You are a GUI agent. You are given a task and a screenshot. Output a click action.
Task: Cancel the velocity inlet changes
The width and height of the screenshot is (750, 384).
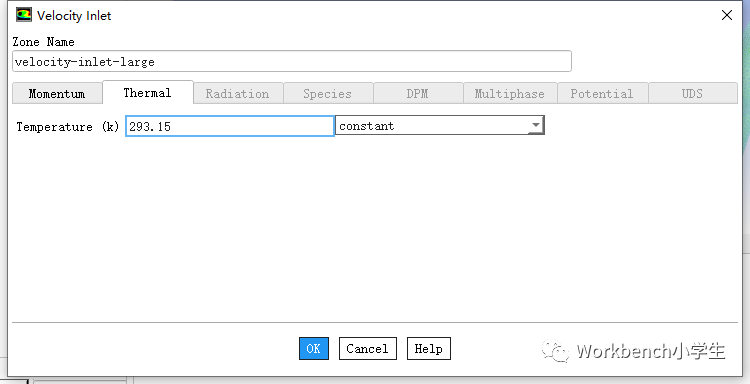pyautogui.click(x=367, y=349)
